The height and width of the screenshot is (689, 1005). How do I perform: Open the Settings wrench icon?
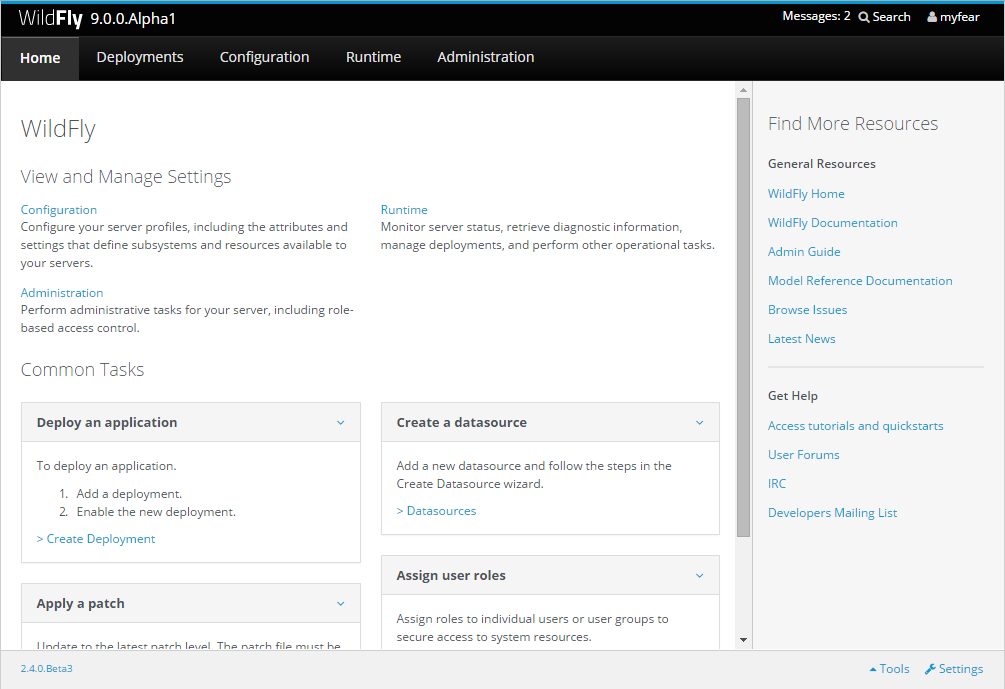click(x=930, y=669)
